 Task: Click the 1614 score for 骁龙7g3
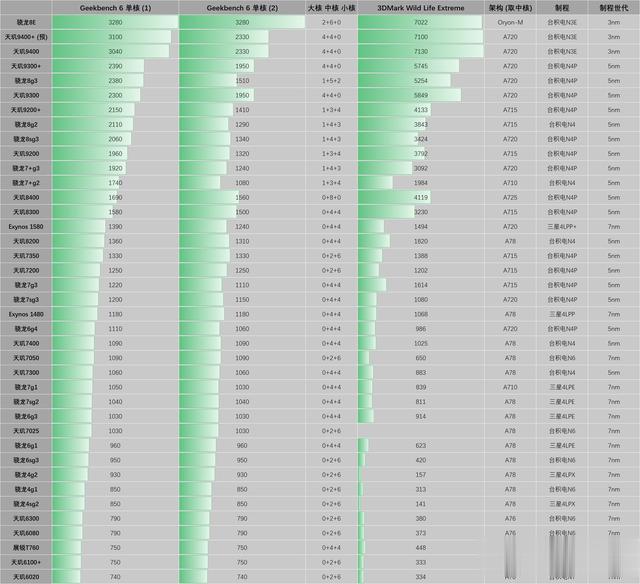coord(421,285)
